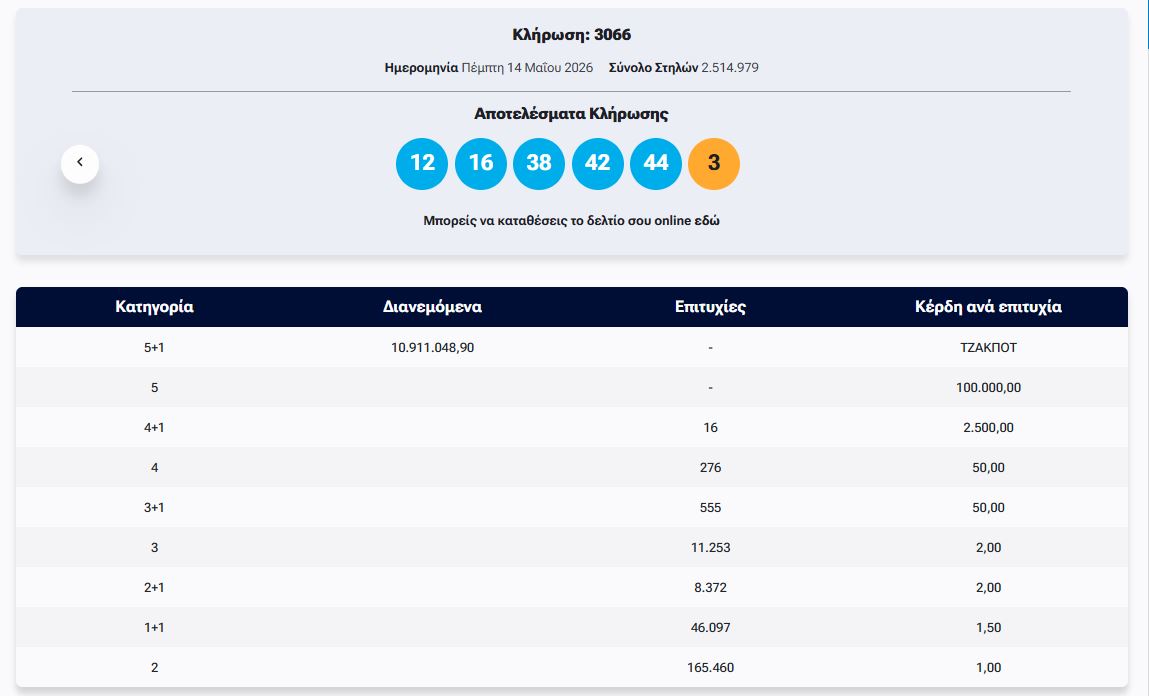The width and height of the screenshot is (1149, 696).
Task: Click the 100.000,00 winnings value
Action: (988, 388)
